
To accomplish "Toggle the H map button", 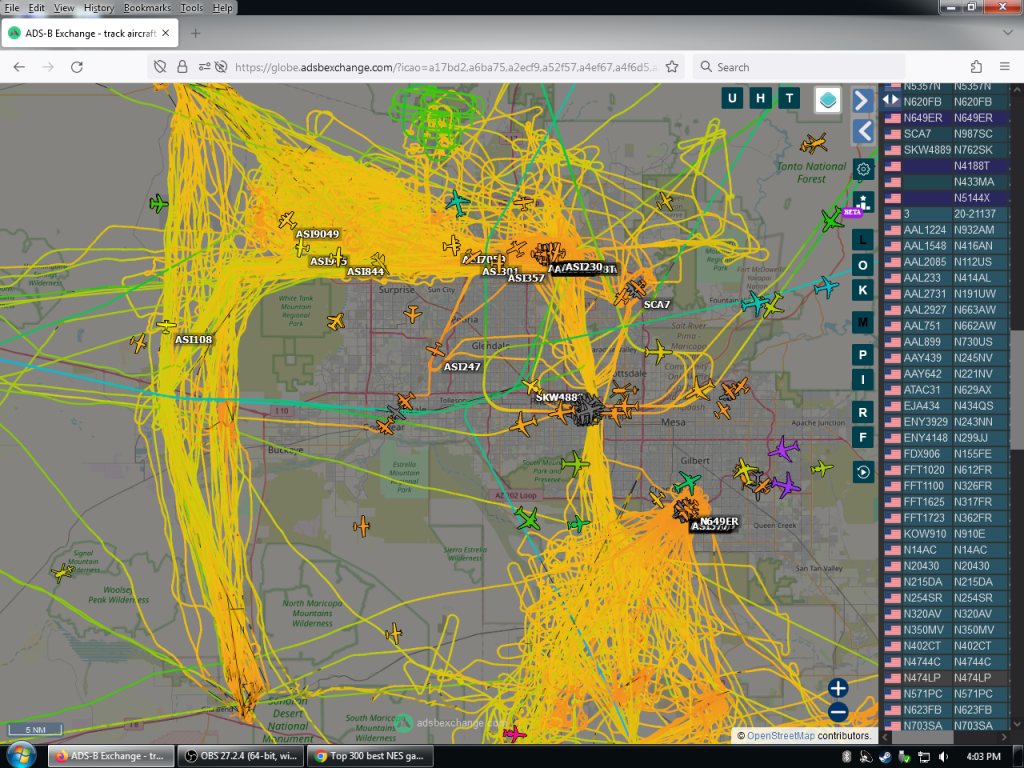I will pos(760,99).
